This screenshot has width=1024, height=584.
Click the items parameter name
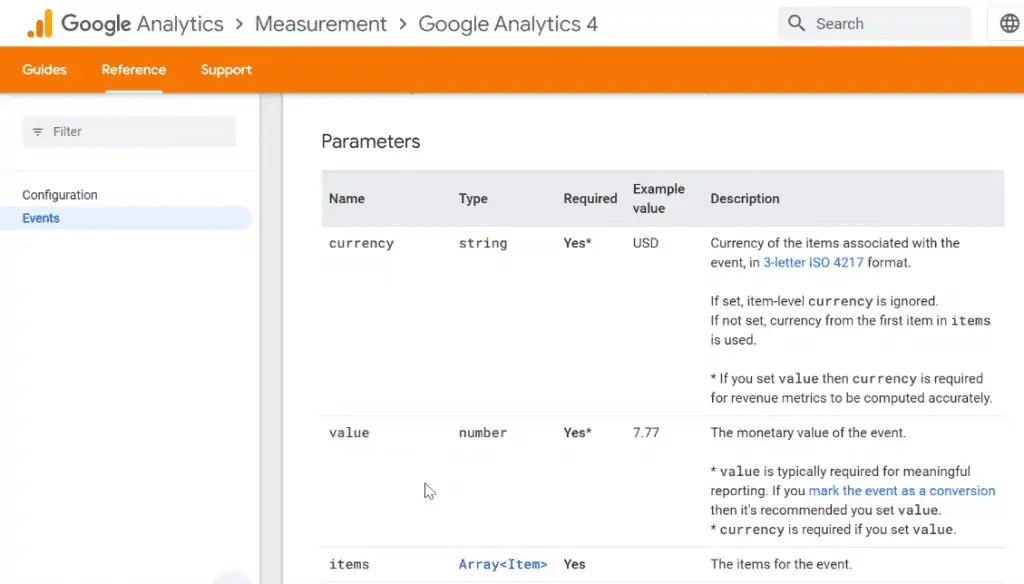[x=349, y=564]
